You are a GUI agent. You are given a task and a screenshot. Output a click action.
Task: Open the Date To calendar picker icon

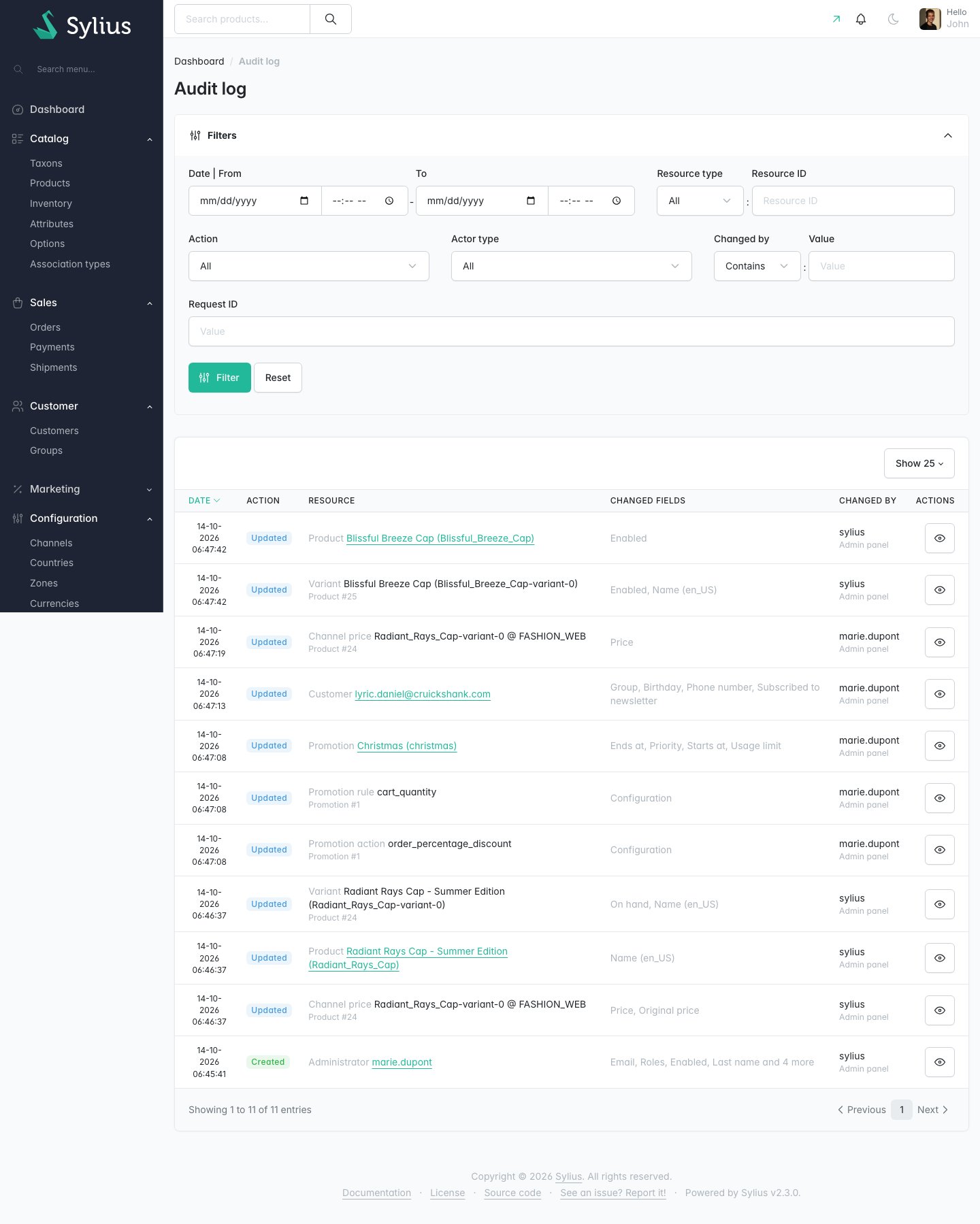pos(531,201)
